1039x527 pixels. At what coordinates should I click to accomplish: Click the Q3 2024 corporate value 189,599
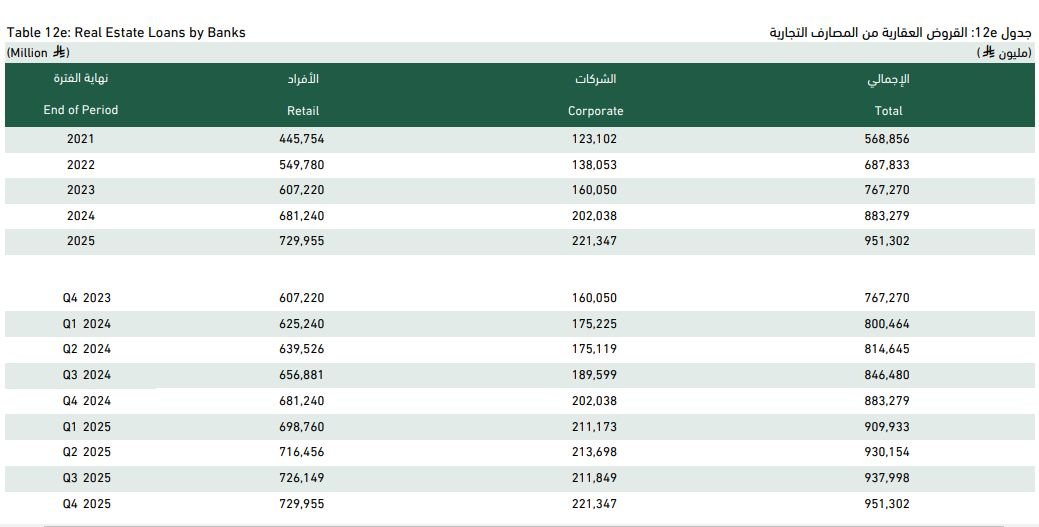(594, 375)
